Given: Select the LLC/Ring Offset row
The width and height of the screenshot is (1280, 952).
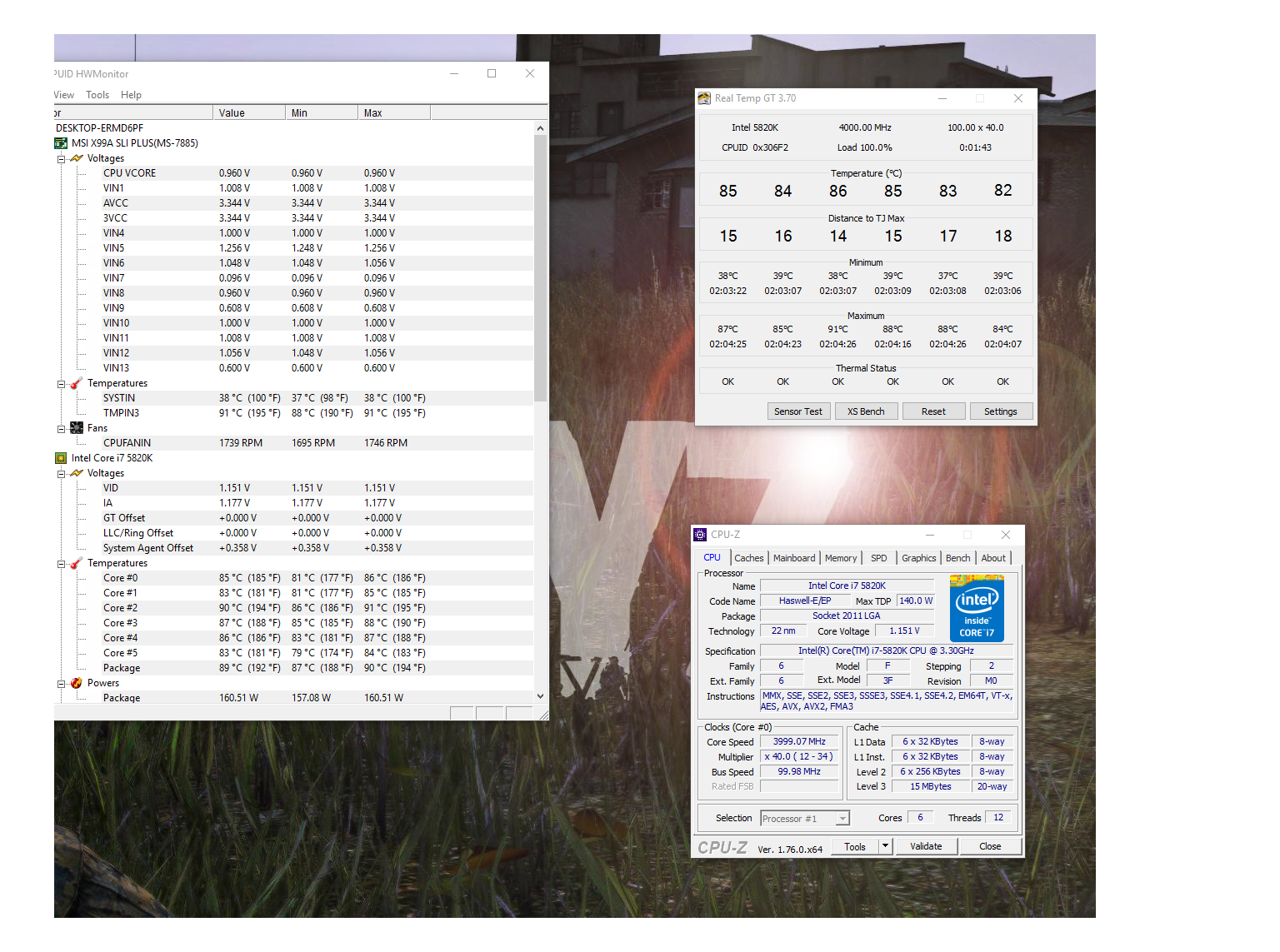Looking at the screenshot, I should (293, 533).
